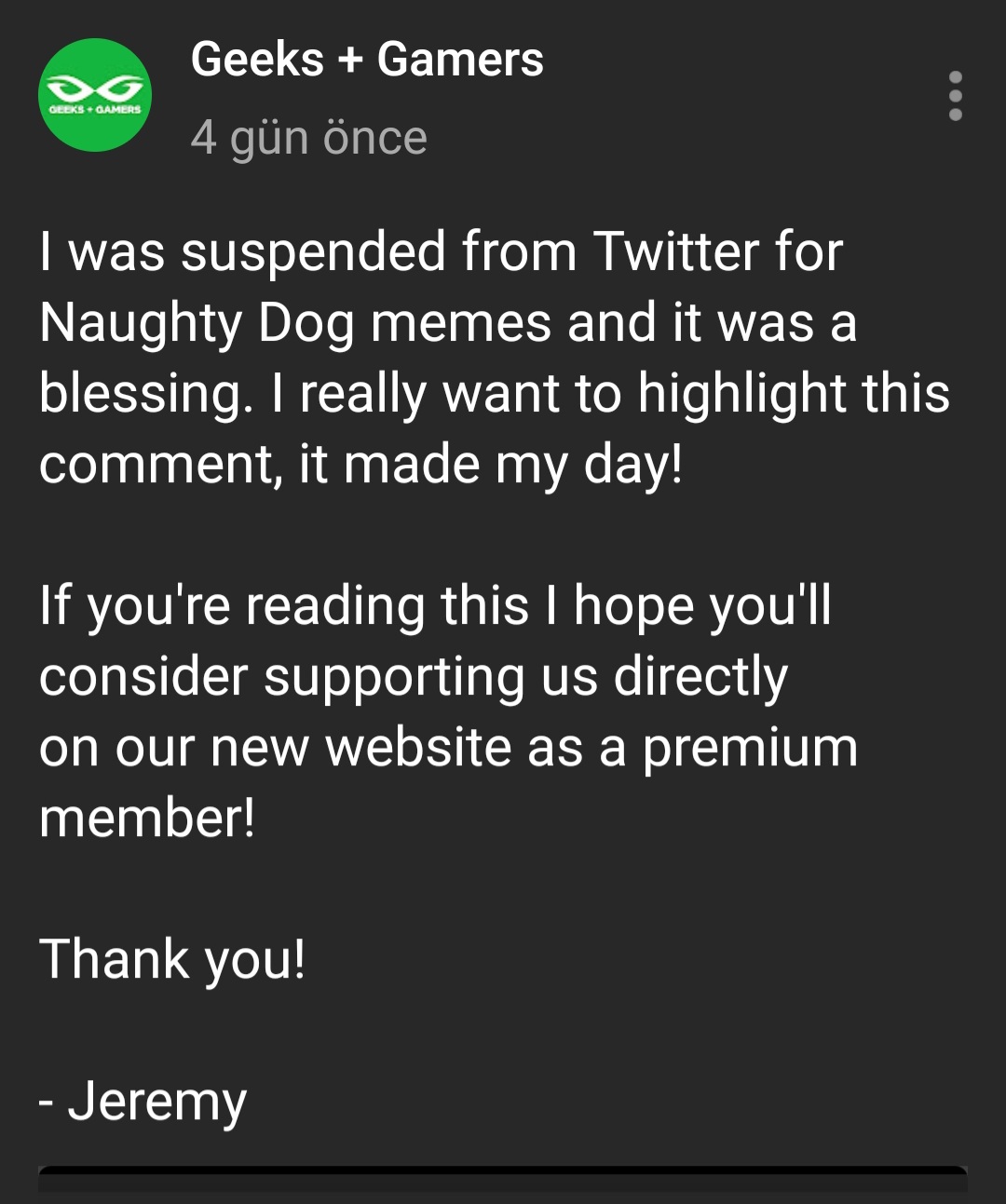Tap the "Thank you!" line
Screen dimensions: 1006x1204
point(172,960)
